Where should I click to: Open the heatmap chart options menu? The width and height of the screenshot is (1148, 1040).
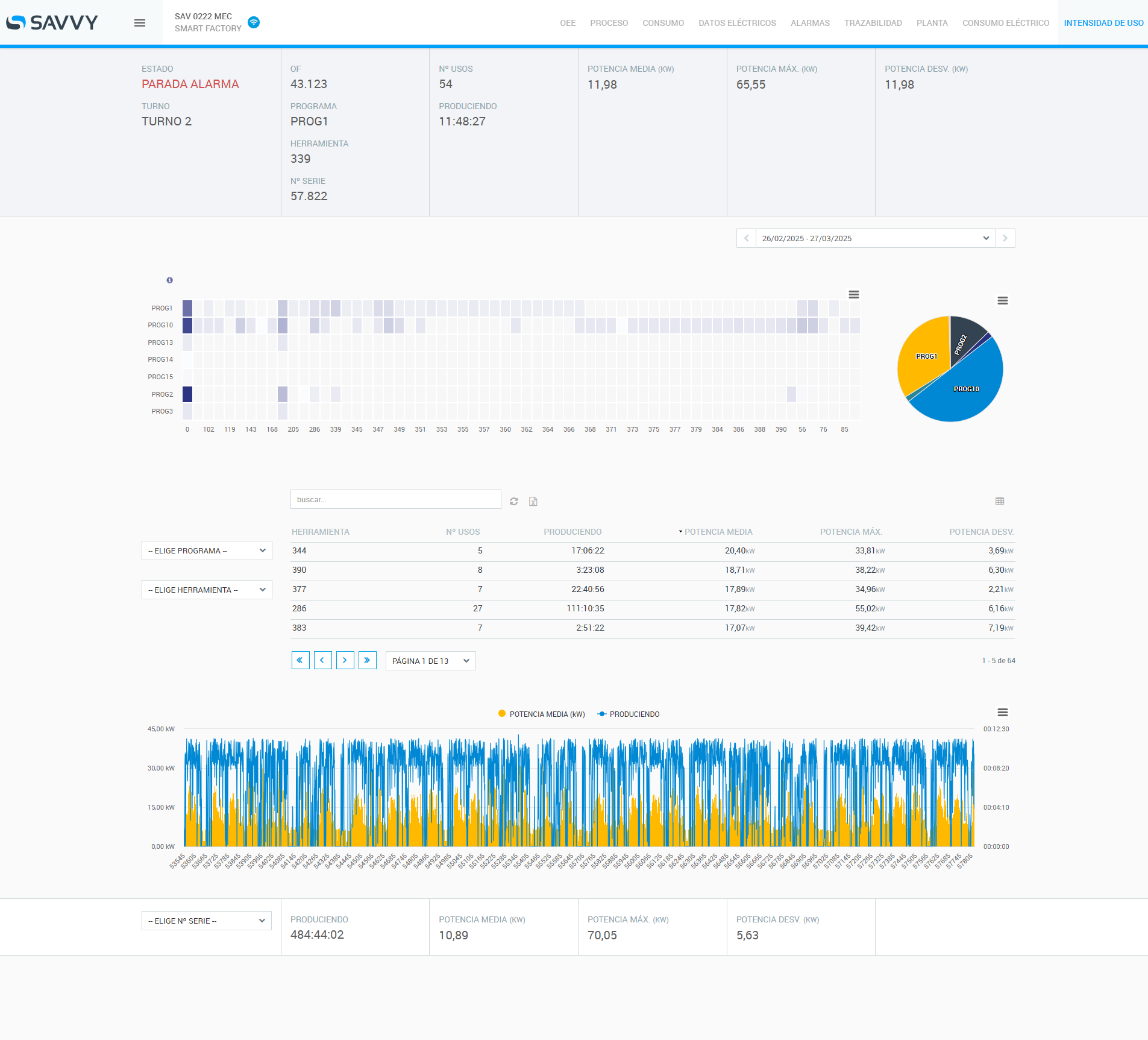[853, 295]
